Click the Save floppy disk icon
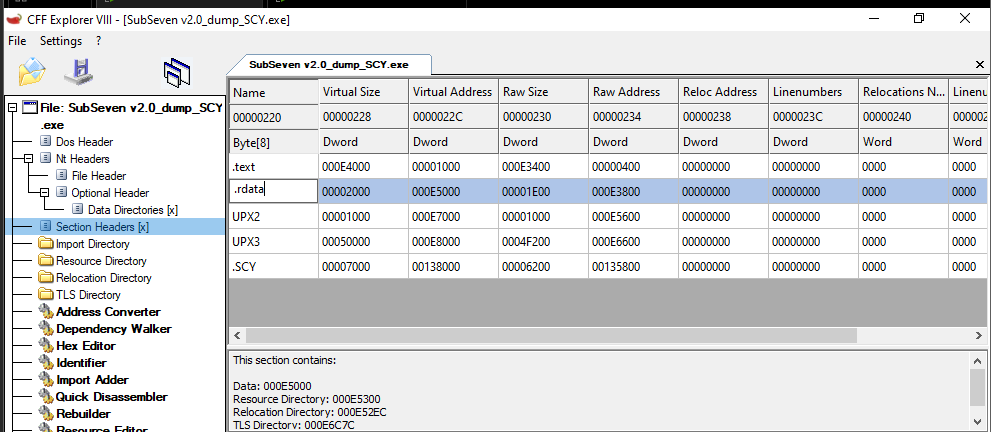 78,72
